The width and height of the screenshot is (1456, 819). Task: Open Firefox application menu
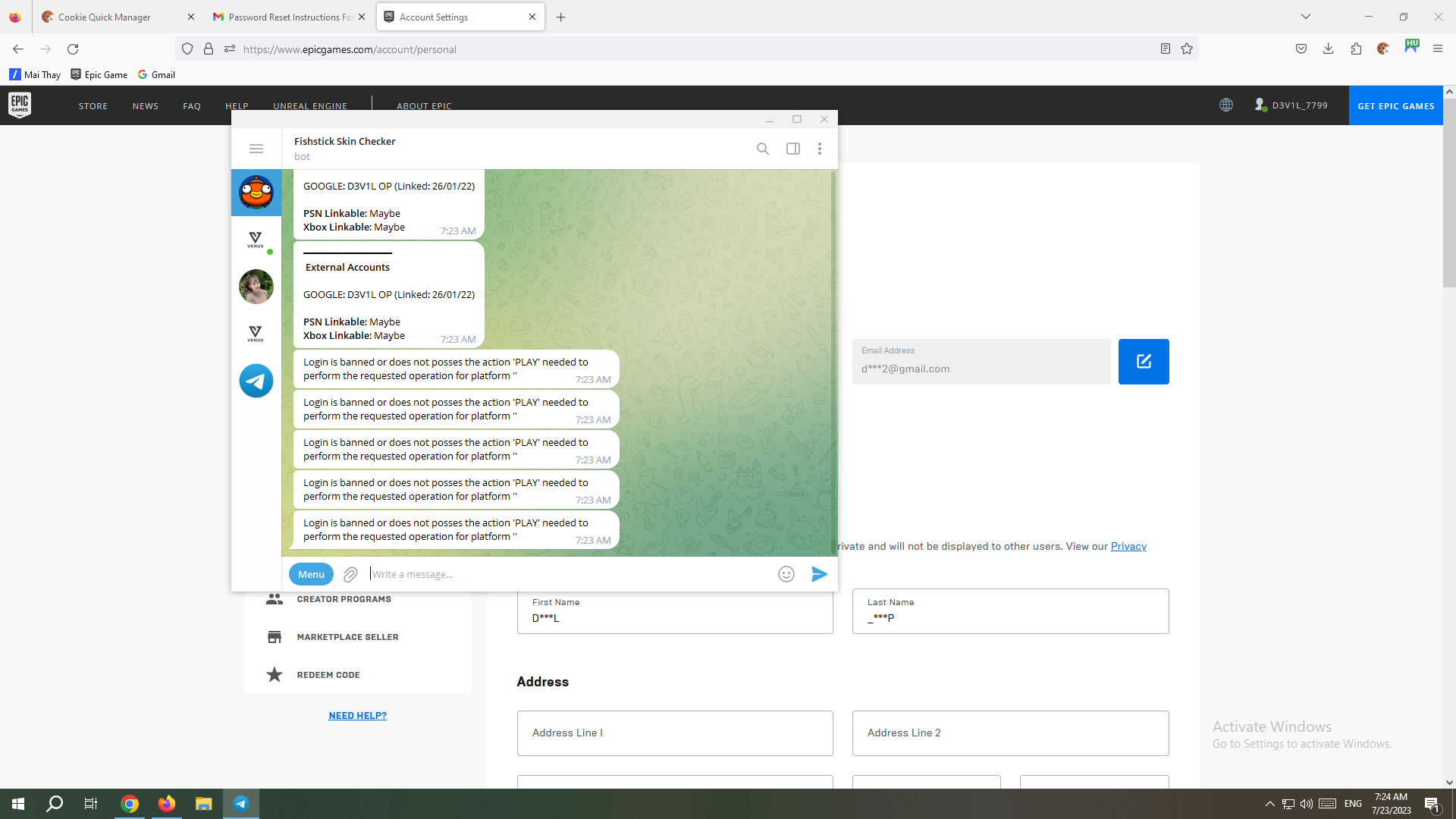click(x=1438, y=49)
